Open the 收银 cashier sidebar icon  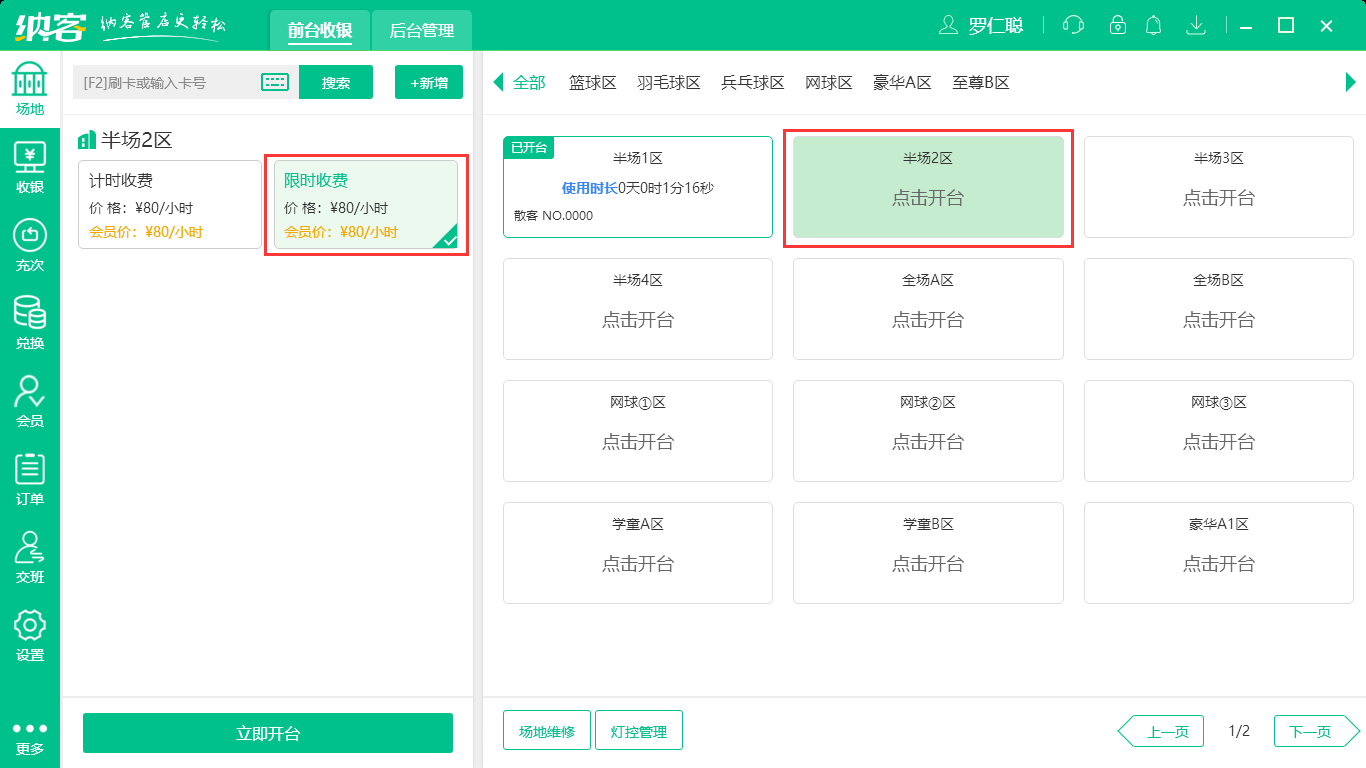click(30, 166)
